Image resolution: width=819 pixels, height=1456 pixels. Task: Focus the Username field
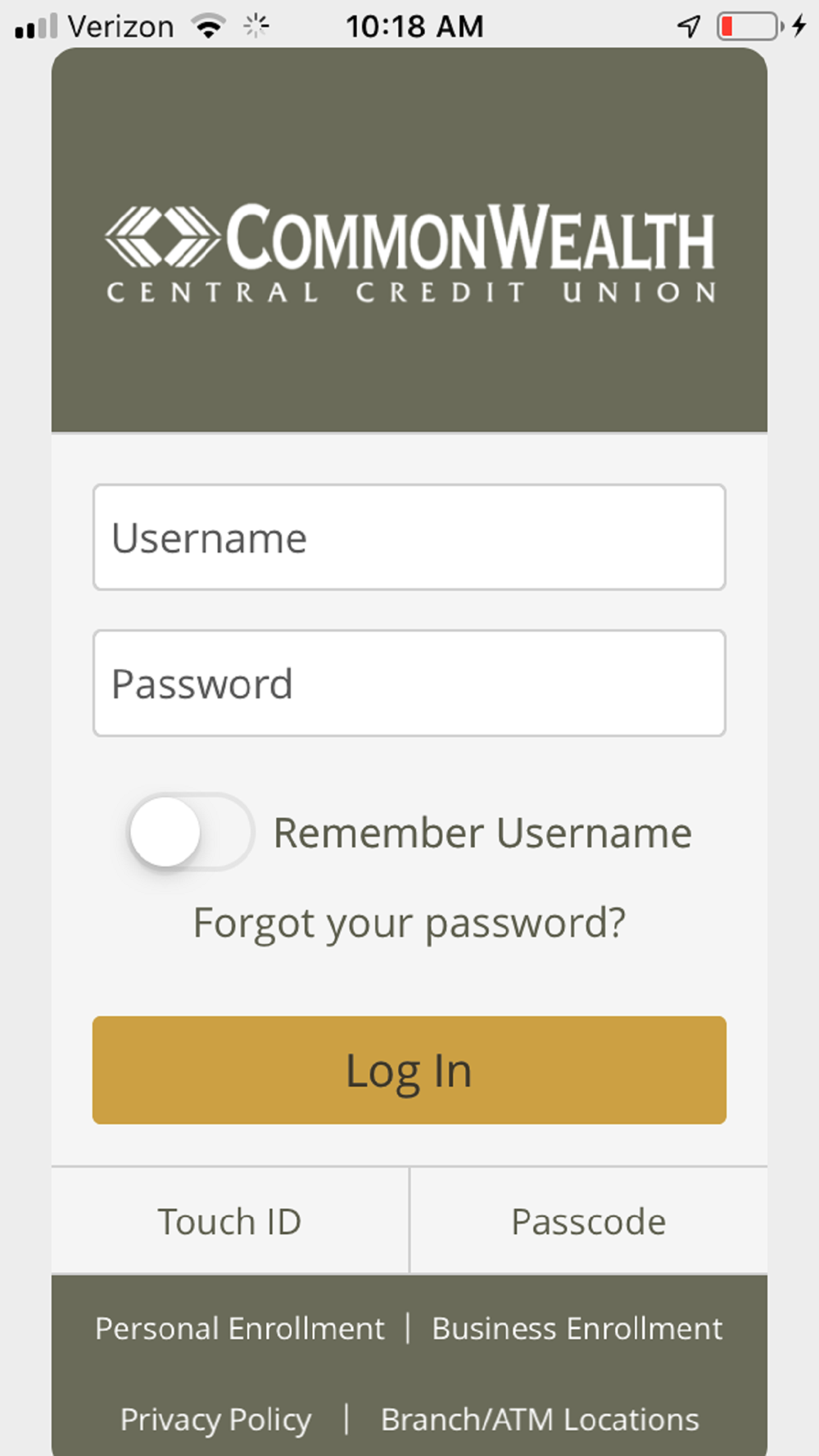[409, 537]
